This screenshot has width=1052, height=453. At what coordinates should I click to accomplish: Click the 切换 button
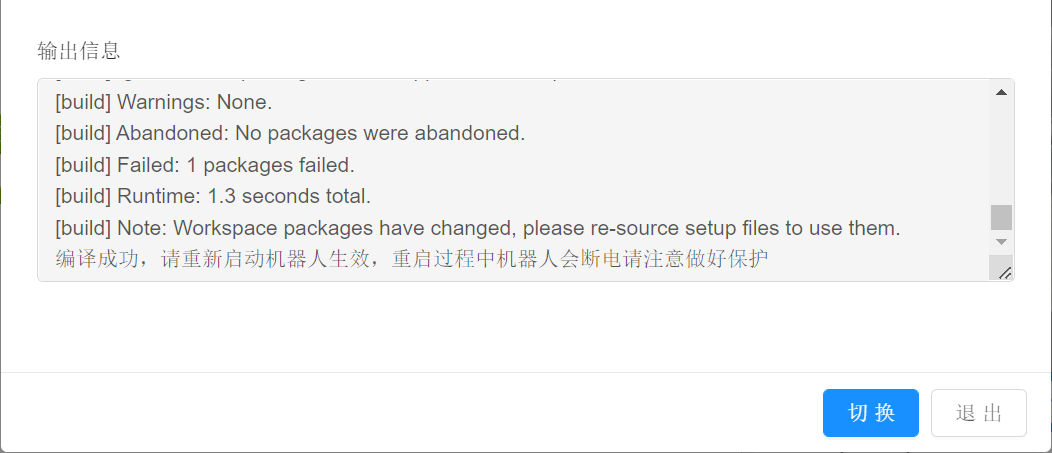click(x=870, y=413)
